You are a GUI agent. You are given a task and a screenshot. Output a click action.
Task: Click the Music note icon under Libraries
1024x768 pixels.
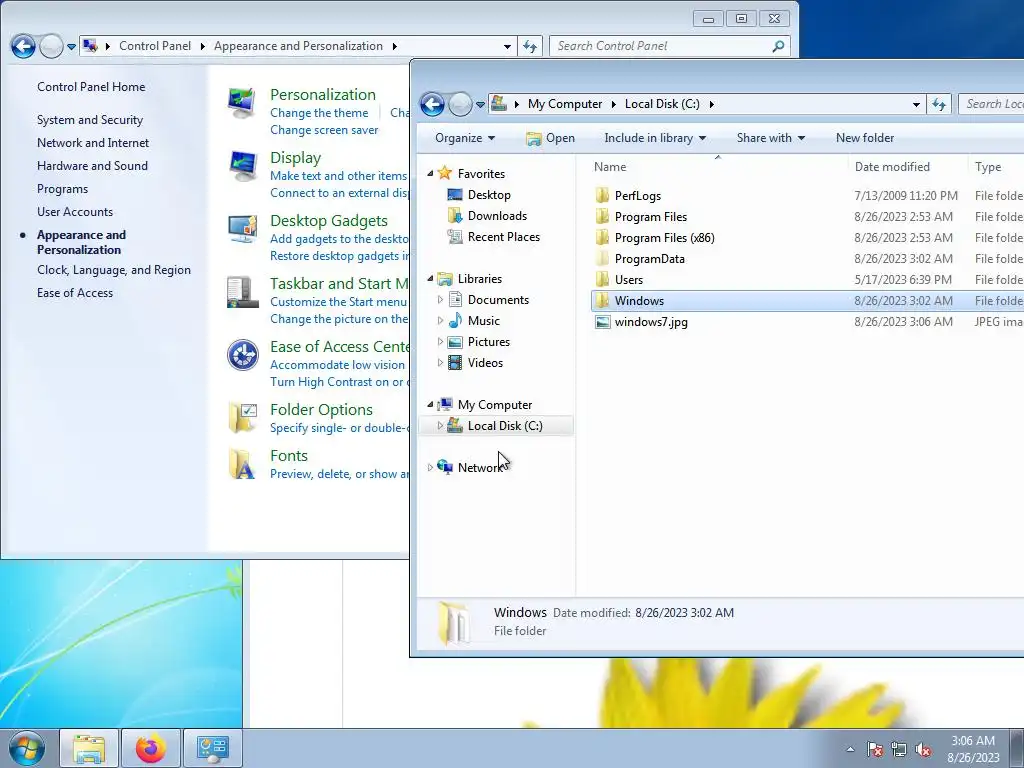455,320
